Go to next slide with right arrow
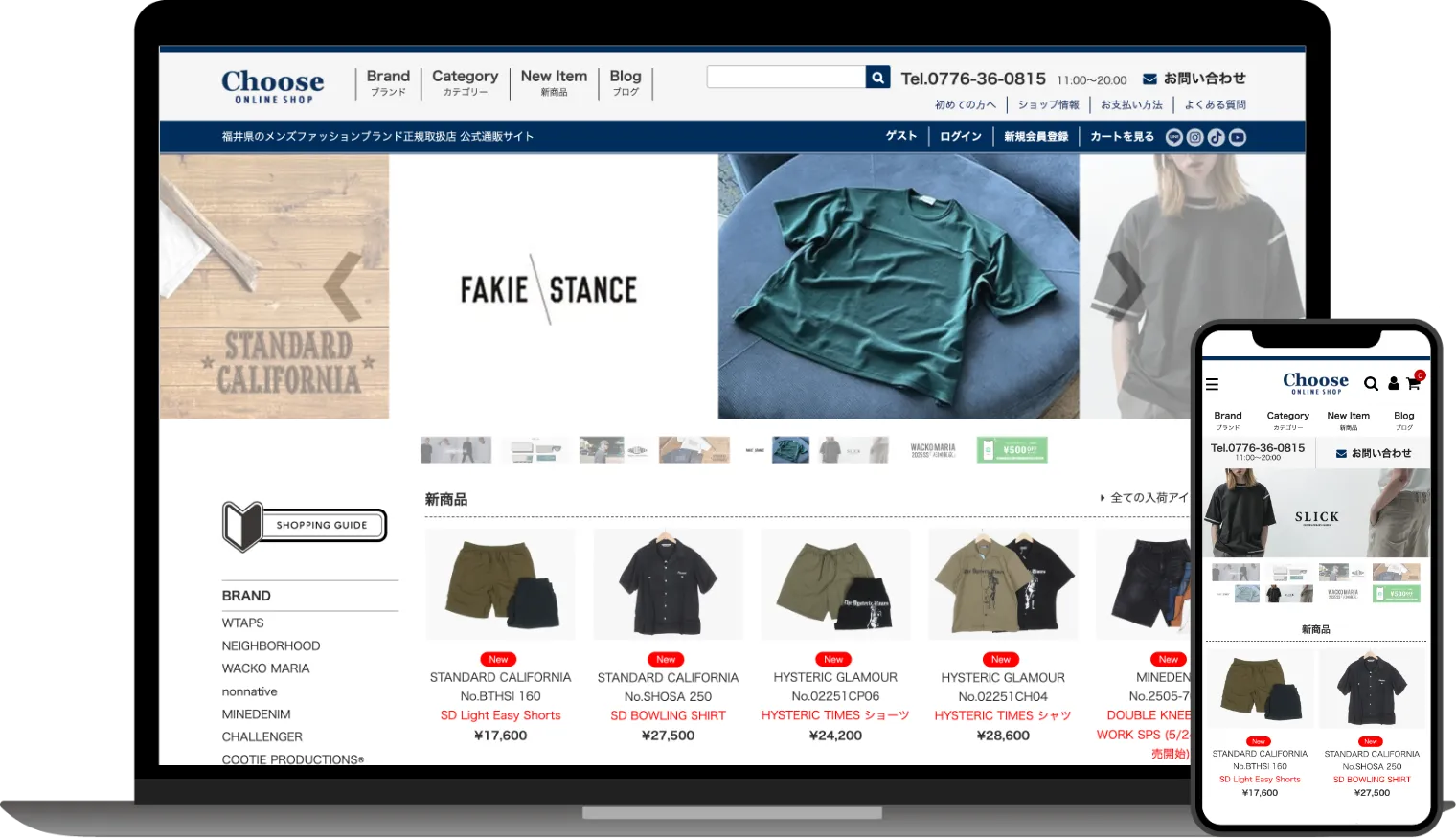 [x=1125, y=285]
